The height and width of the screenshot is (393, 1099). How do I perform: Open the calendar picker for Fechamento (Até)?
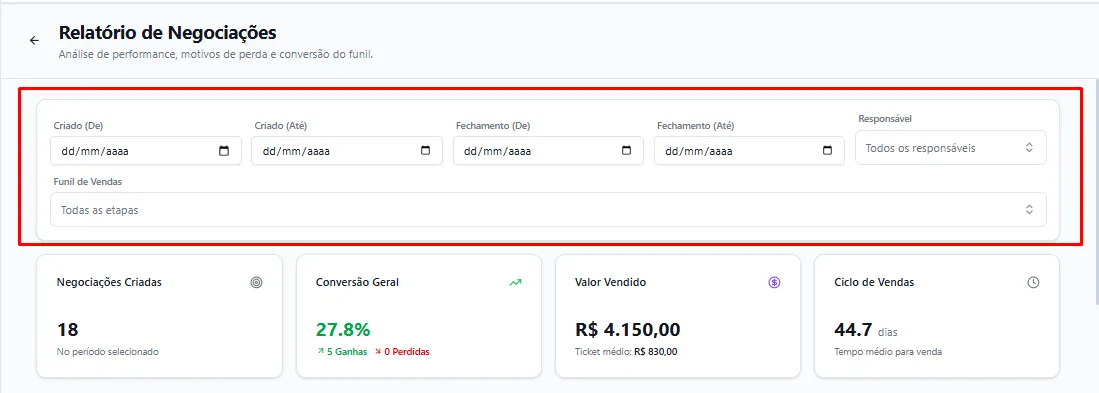(x=828, y=151)
